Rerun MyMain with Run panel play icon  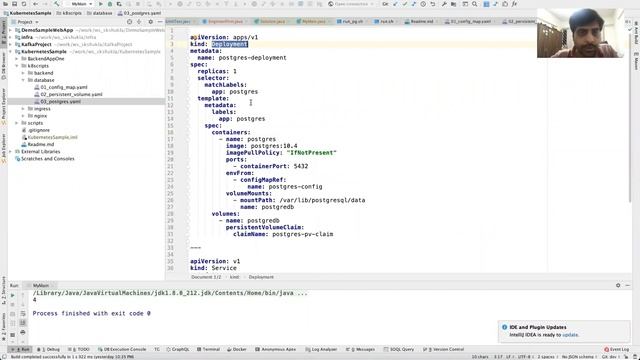click(x=13, y=295)
